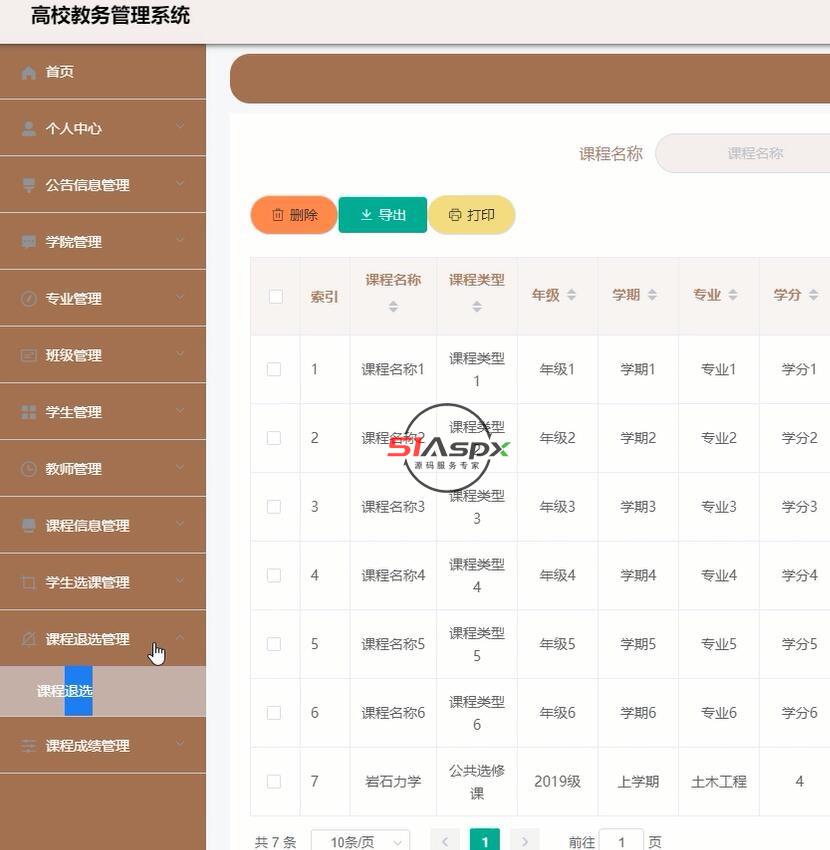This screenshot has width=830, height=850.
Task: Click the 共 7 条 total count
Action: tap(275, 842)
